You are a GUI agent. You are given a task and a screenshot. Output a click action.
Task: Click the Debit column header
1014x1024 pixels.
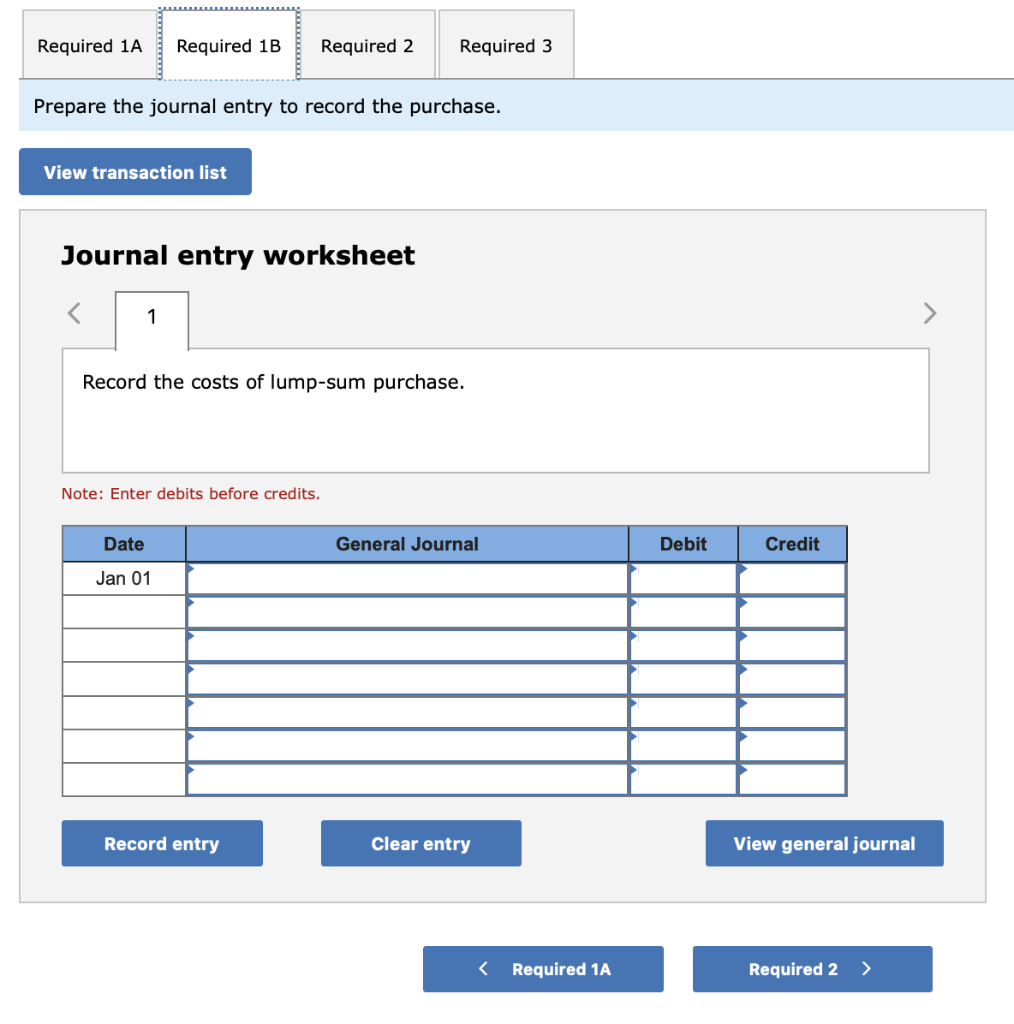[683, 544]
